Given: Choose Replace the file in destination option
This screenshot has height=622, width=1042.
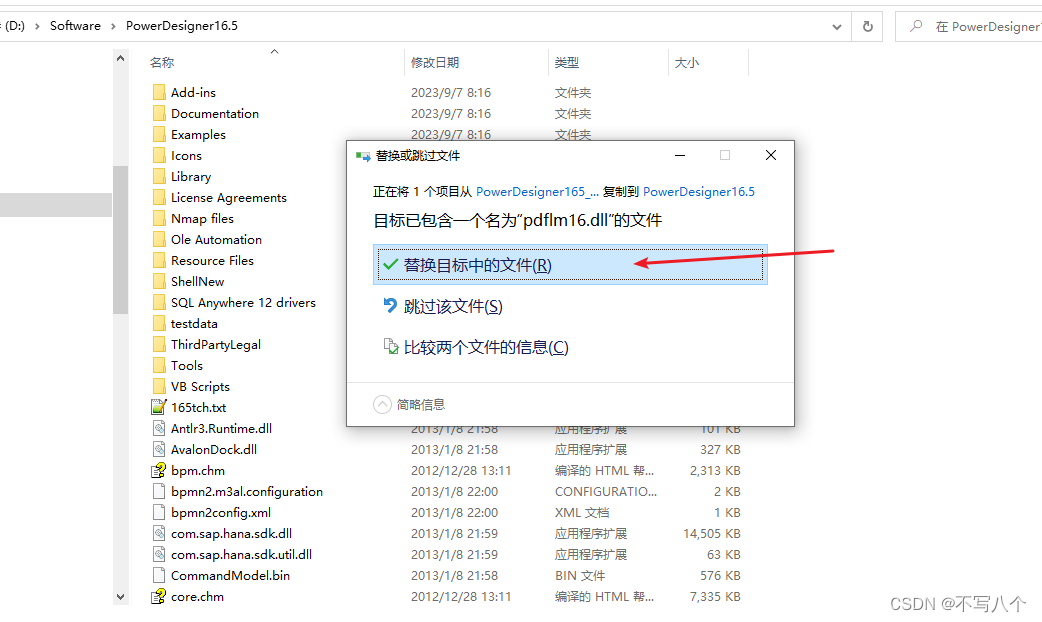Looking at the screenshot, I should (570, 265).
